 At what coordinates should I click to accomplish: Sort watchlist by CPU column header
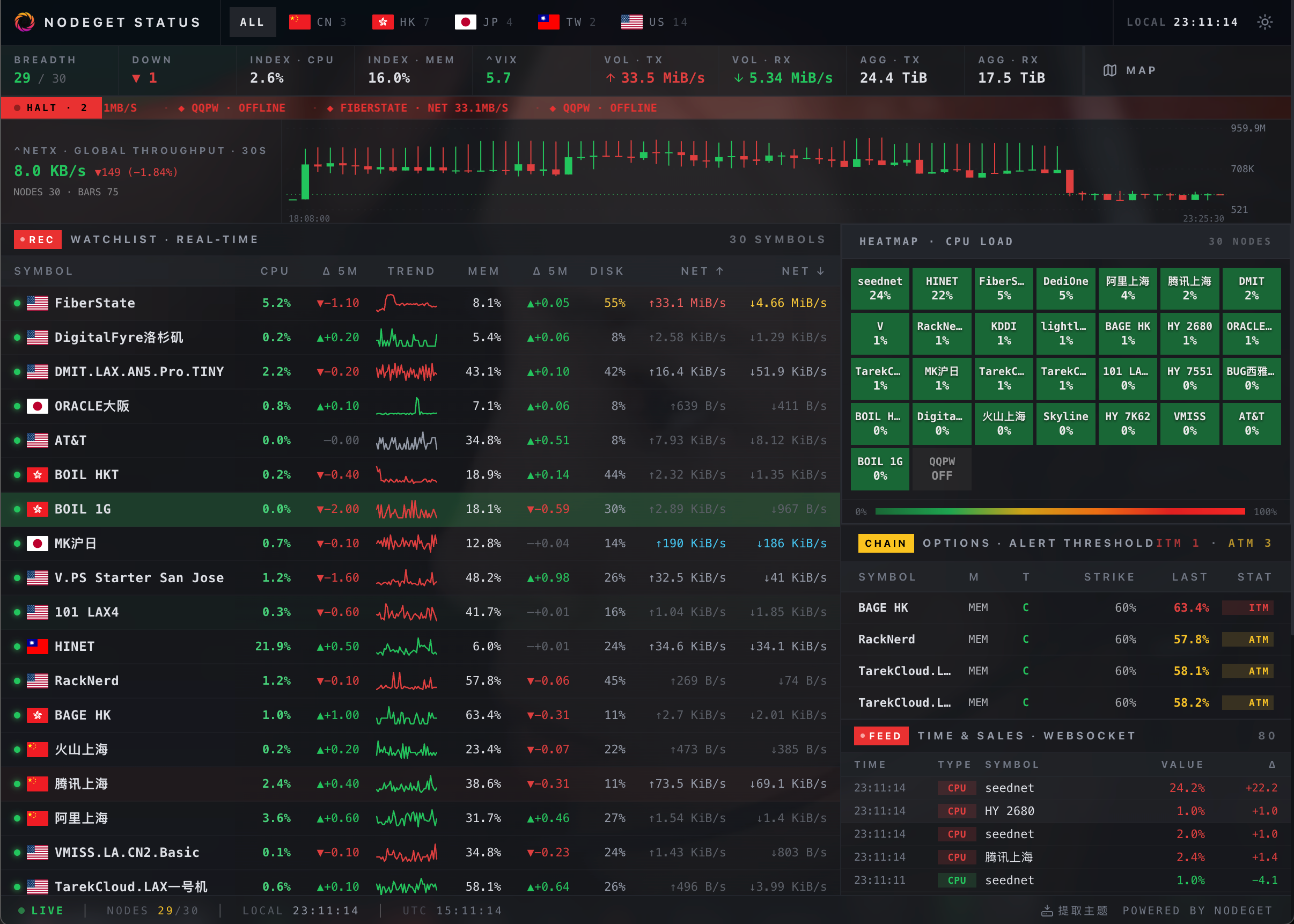click(x=275, y=272)
